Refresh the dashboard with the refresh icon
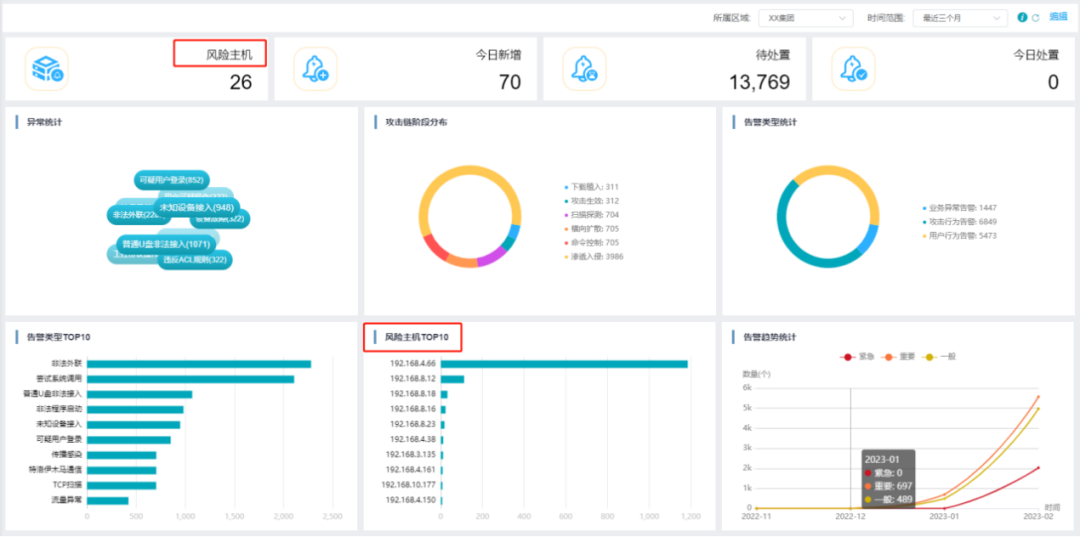Screen dimensions: 1080x537 click(1035, 18)
